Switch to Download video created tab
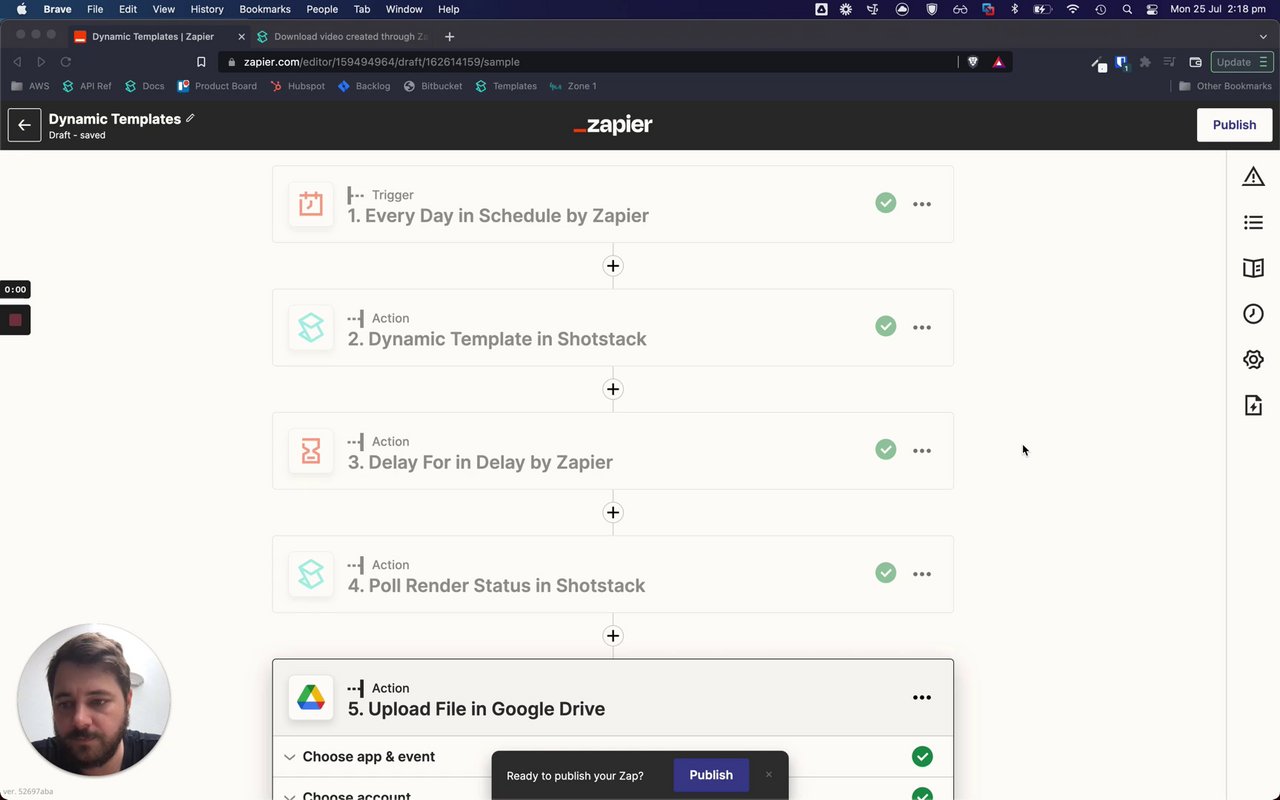 click(x=342, y=37)
